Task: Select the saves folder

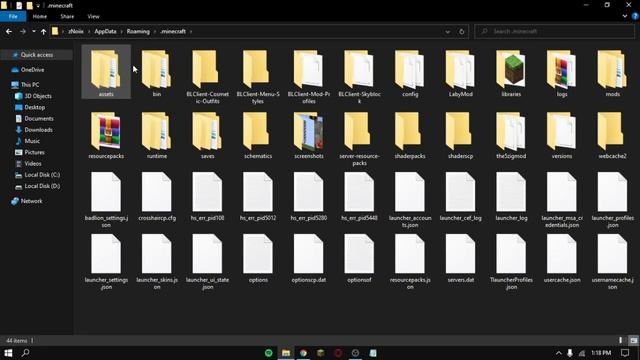Action: click(x=207, y=135)
